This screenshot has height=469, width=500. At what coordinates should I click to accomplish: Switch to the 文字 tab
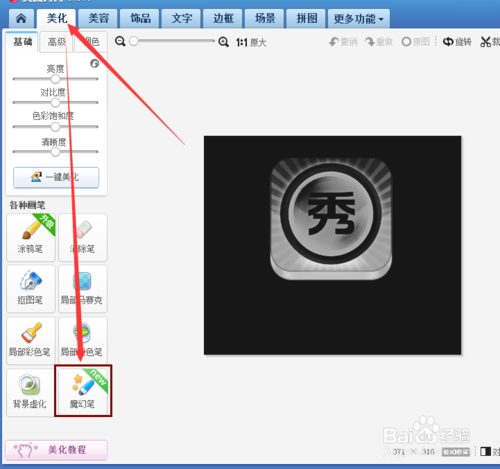click(182, 18)
